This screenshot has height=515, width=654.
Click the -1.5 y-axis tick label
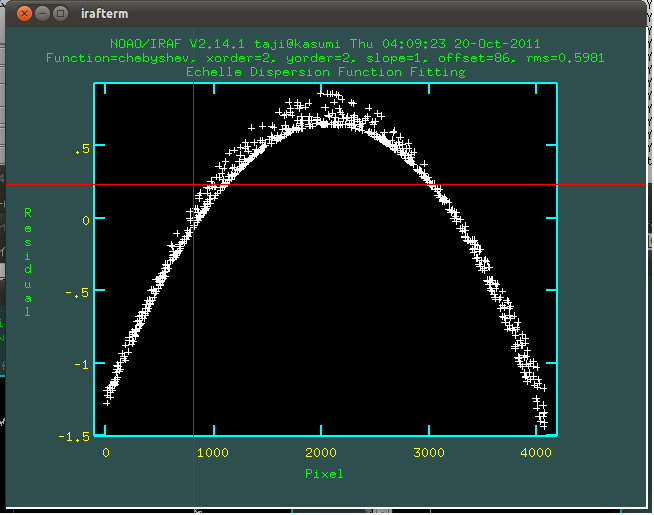click(x=74, y=437)
